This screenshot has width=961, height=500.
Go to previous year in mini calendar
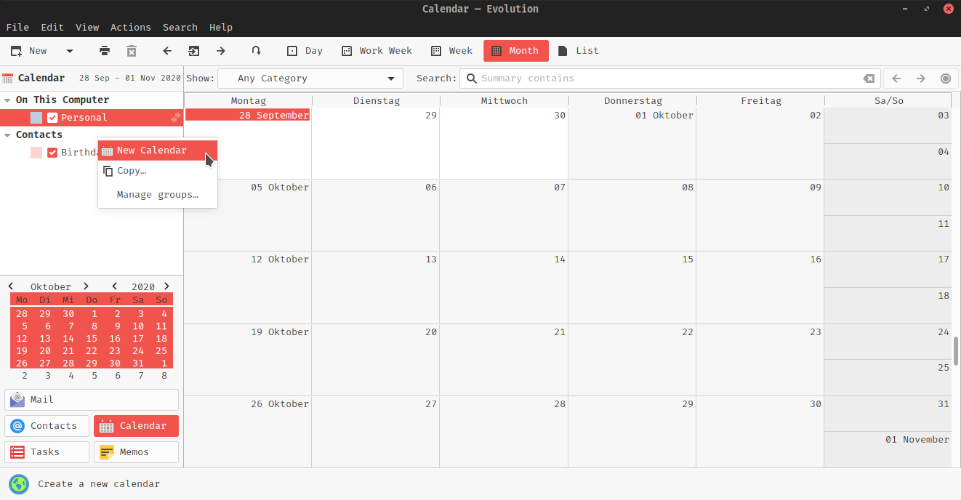coord(114,286)
